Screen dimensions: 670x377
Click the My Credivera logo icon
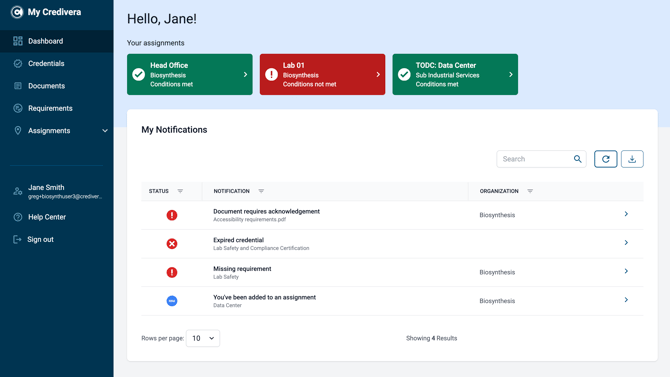17,12
